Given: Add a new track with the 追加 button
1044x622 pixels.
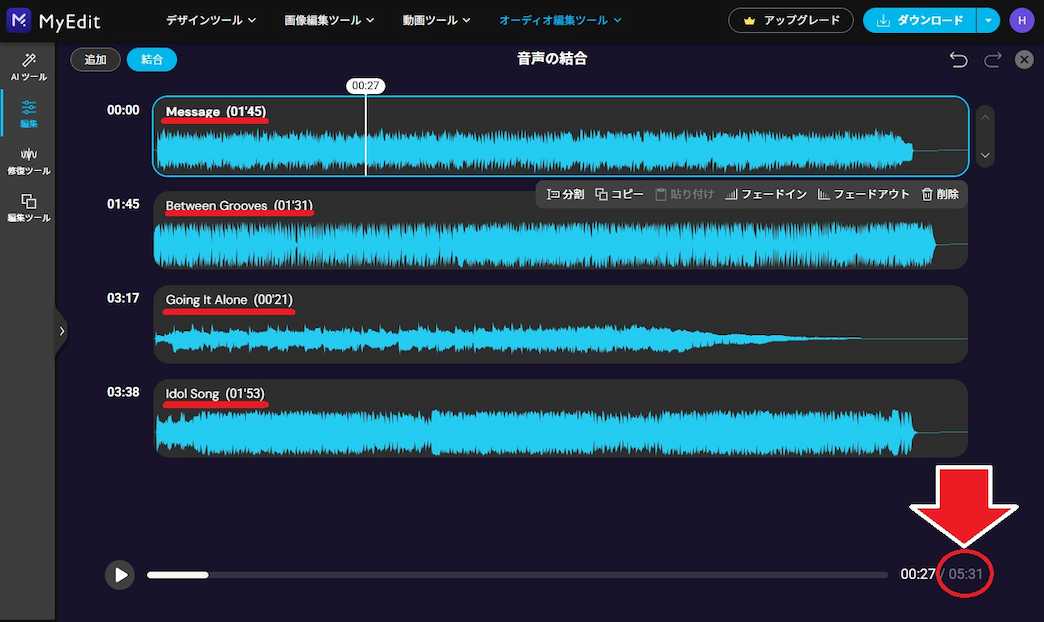Looking at the screenshot, I should [x=95, y=60].
